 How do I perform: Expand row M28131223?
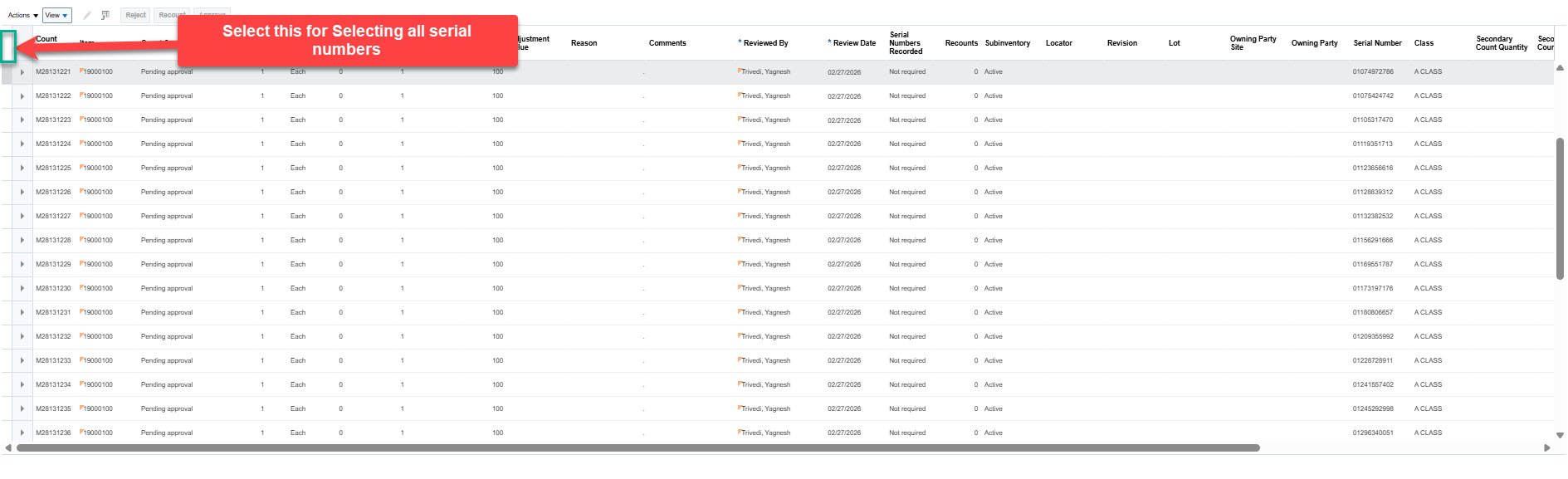coord(22,120)
